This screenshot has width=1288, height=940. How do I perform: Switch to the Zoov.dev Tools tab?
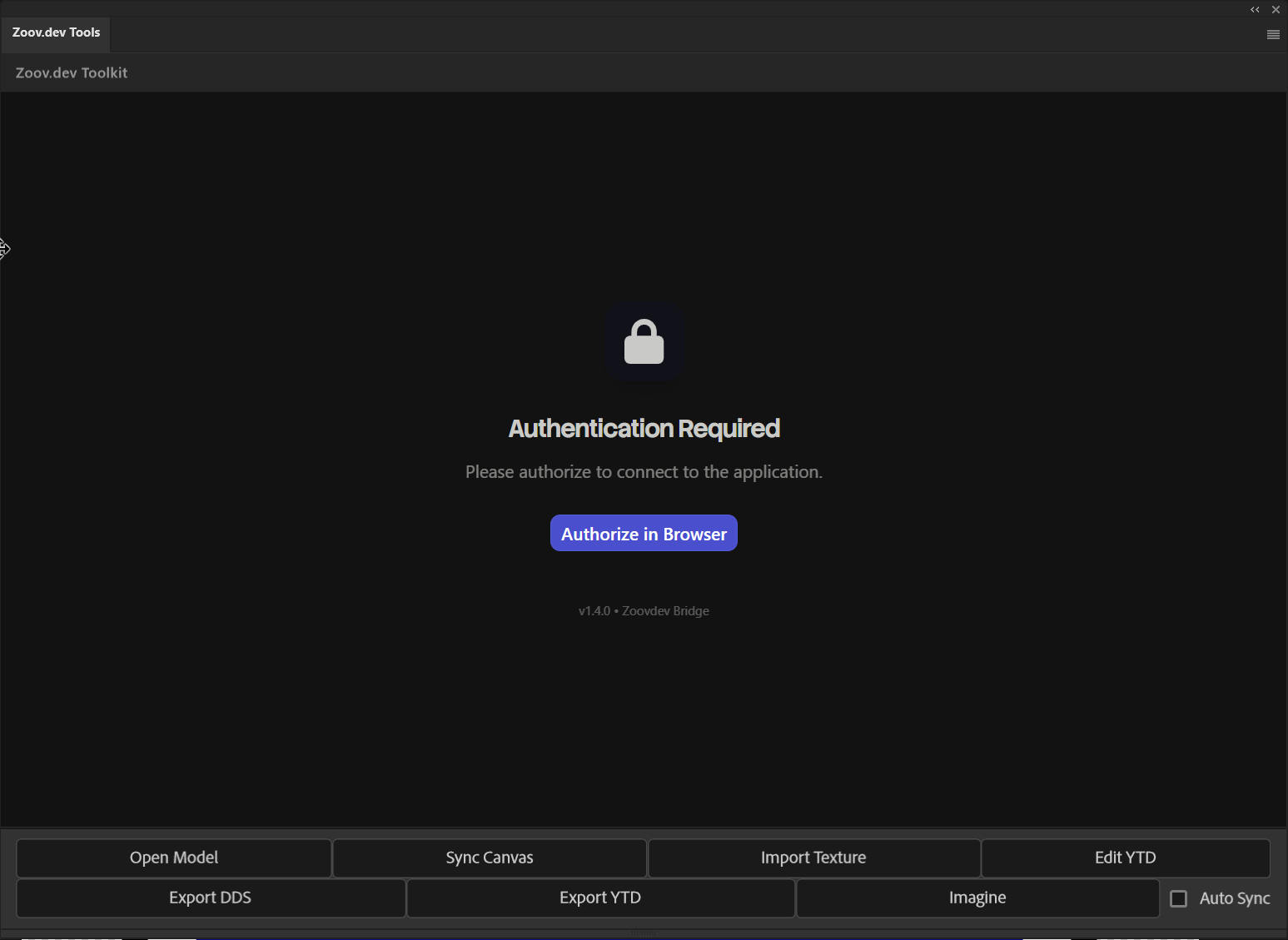[x=55, y=33]
